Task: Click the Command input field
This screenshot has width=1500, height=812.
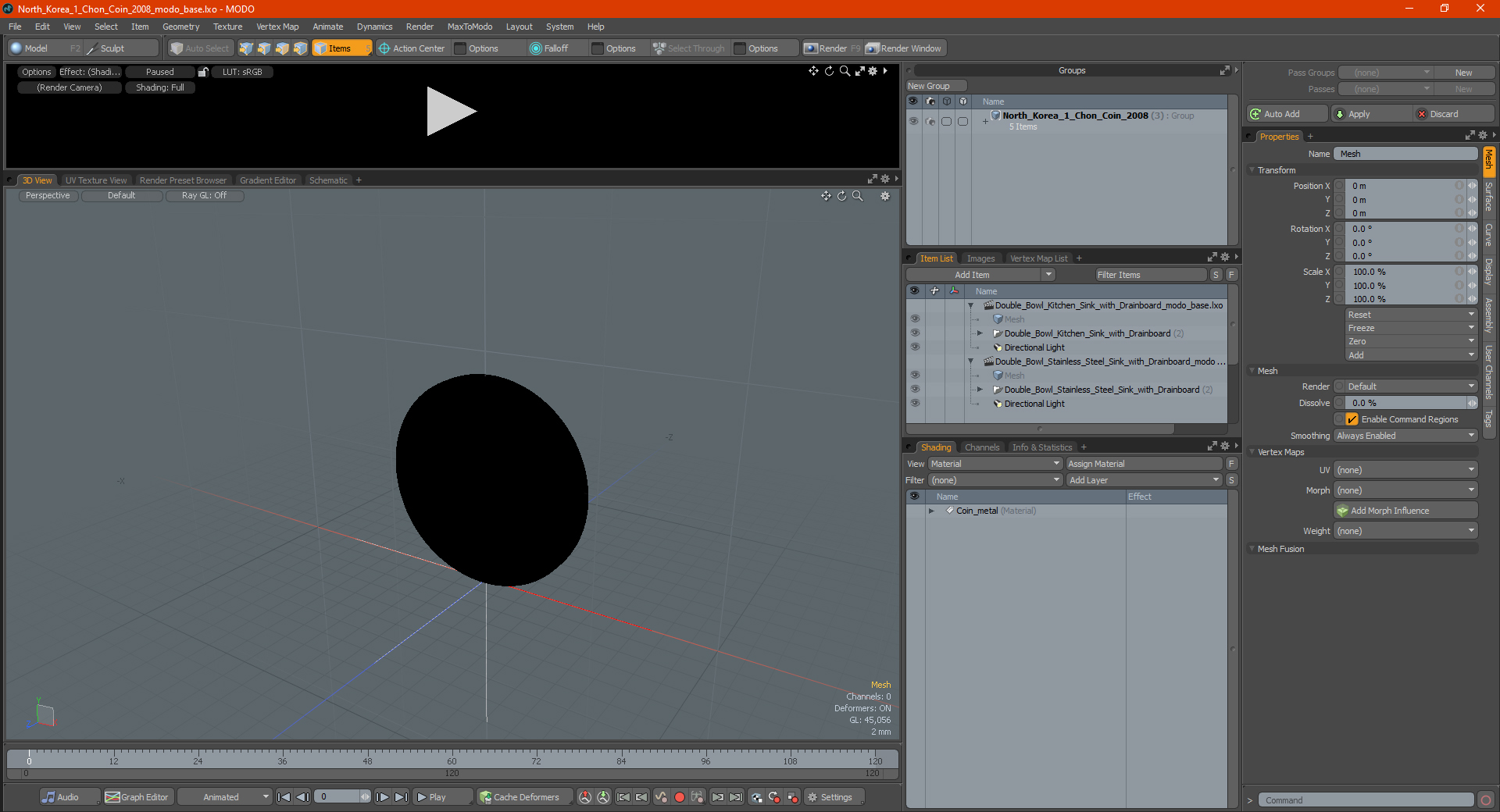Action: tap(1365, 800)
